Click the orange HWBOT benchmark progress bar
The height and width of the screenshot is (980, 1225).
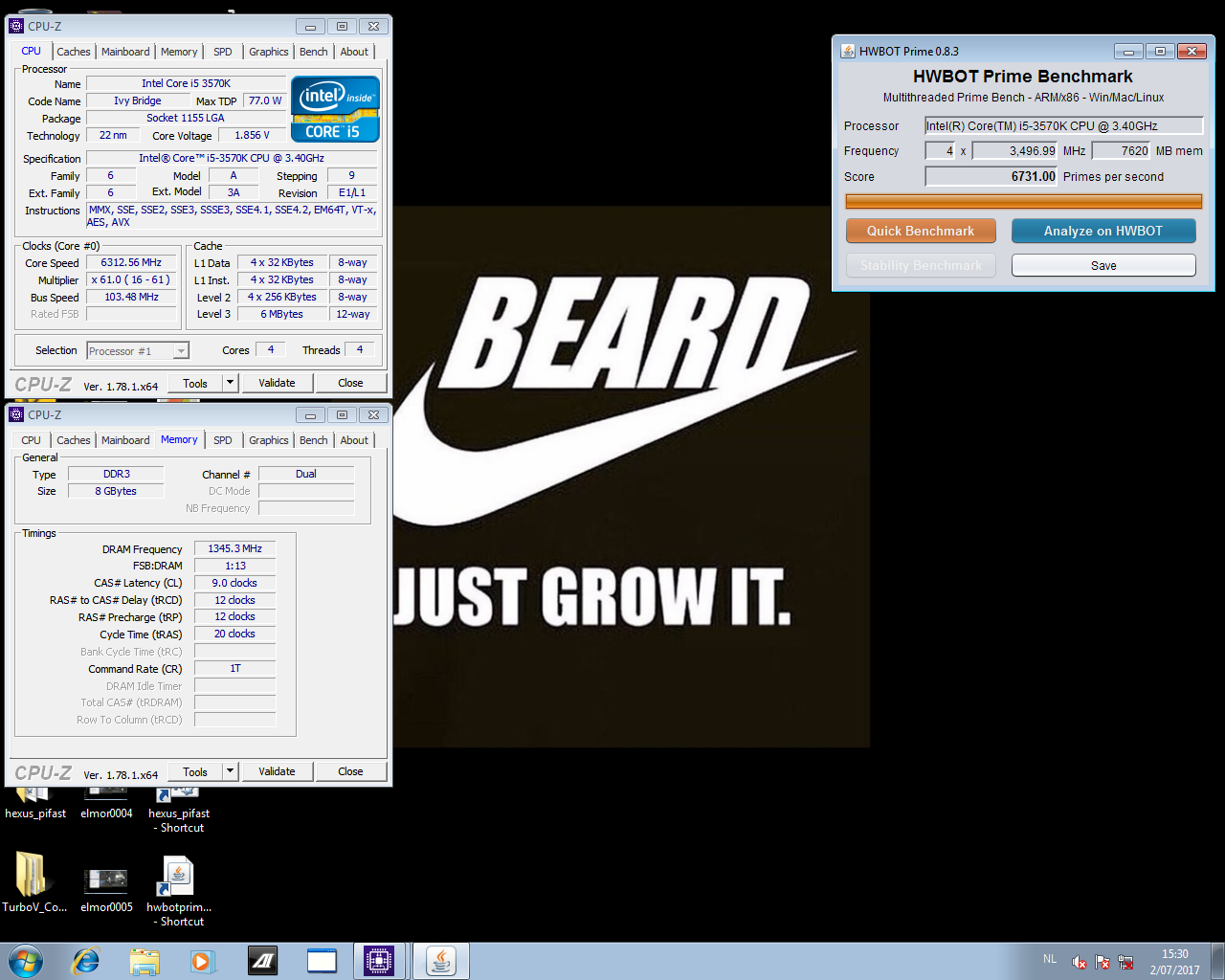tap(1023, 201)
